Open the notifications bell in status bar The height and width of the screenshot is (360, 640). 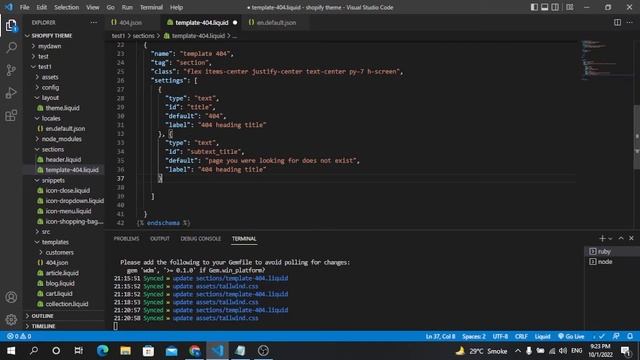tap(630, 336)
